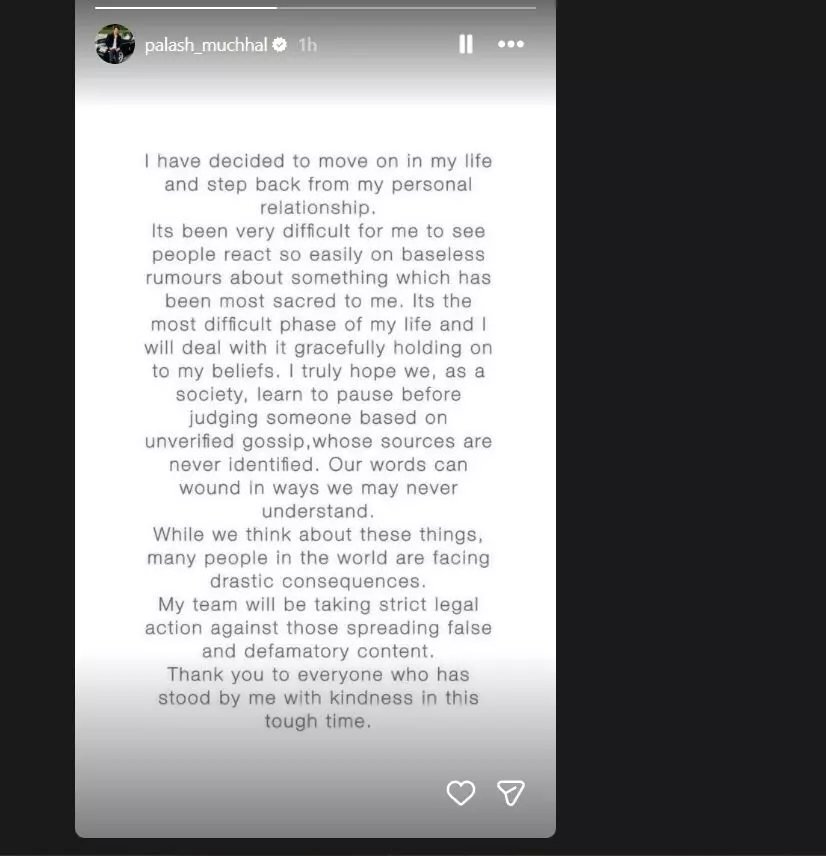Open the three-dot more options menu
Screen dimensions: 826x856
[511, 44]
